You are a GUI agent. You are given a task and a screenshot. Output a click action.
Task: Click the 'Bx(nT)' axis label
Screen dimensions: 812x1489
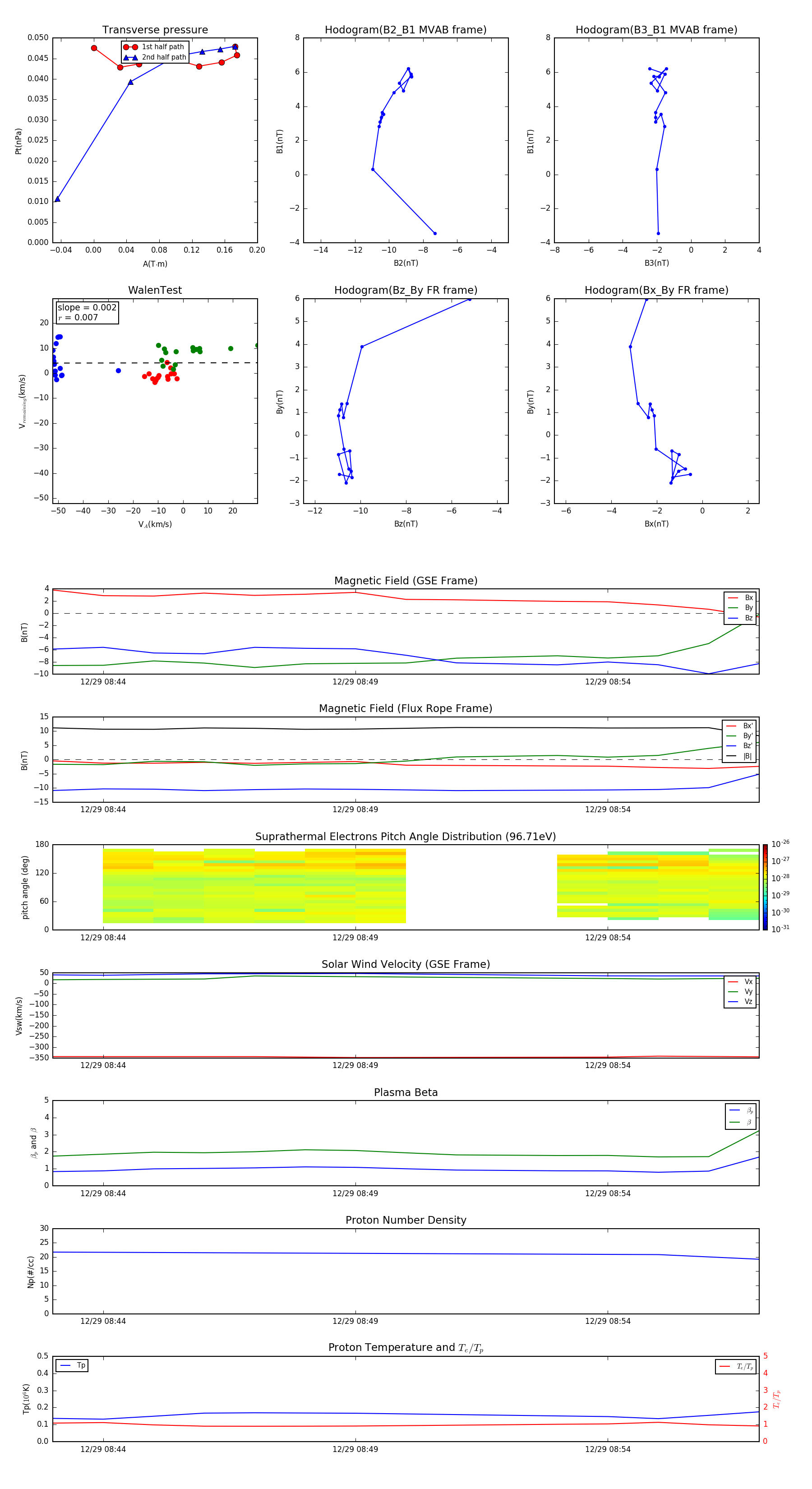click(656, 524)
